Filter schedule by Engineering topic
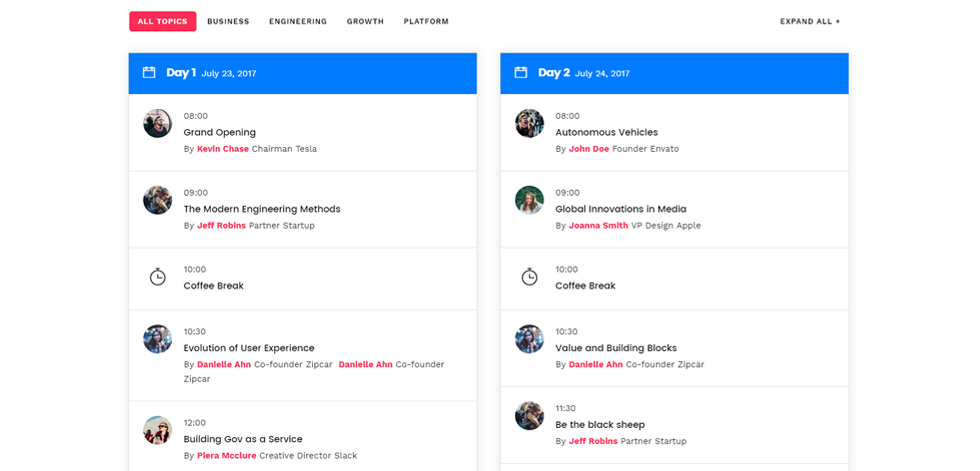 [x=298, y=21]
